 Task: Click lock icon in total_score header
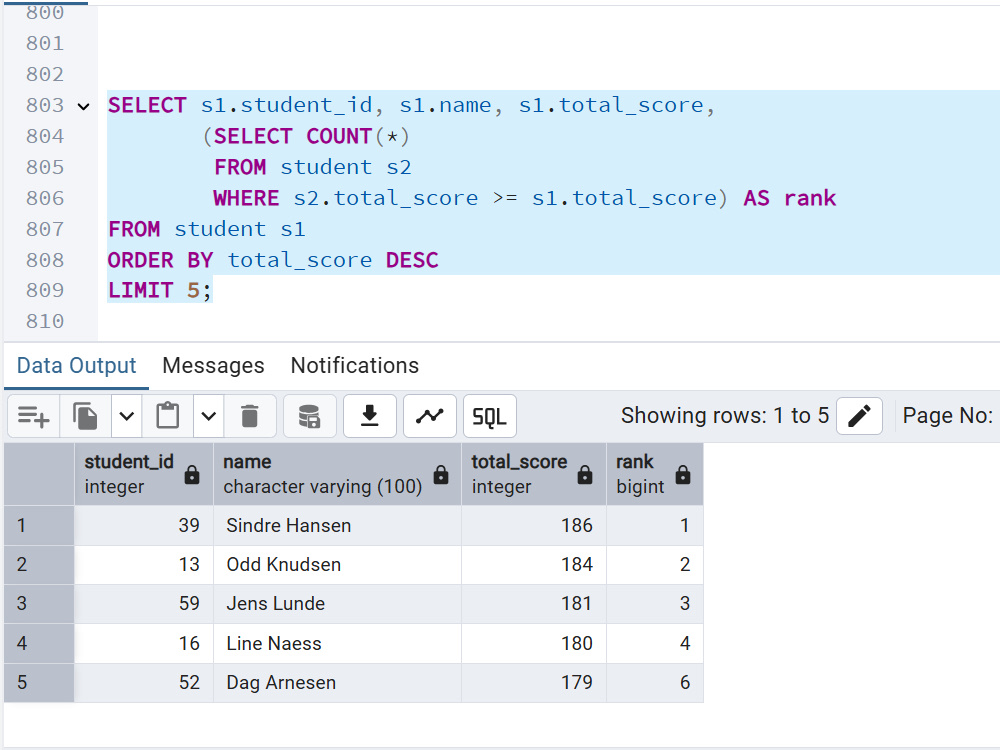(x=585, y=474)
